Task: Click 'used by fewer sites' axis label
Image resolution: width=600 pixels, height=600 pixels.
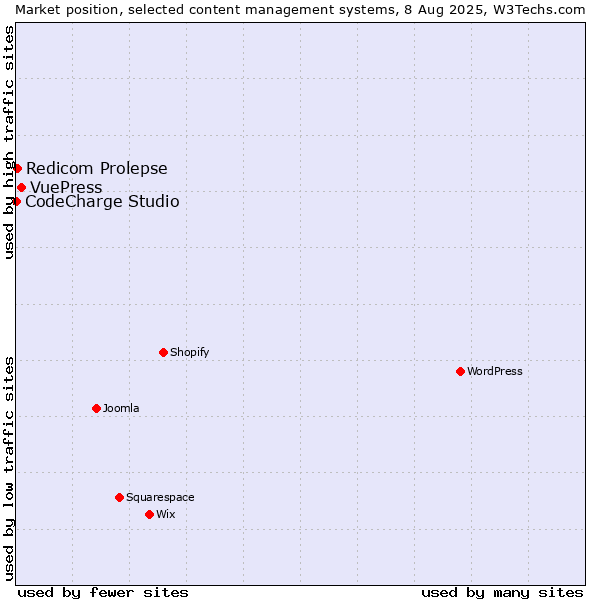Action: (103, 593)
